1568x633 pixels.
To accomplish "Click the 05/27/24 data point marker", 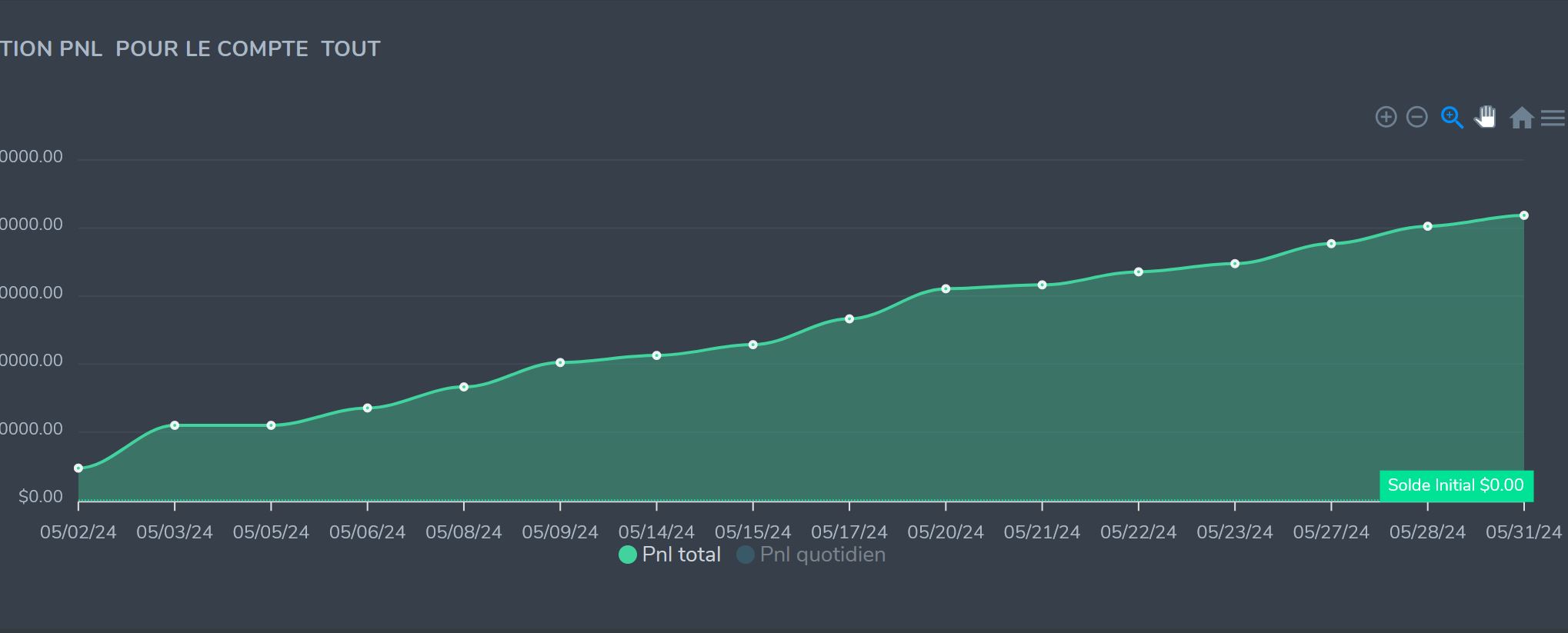I will (x=1331, y=244).
